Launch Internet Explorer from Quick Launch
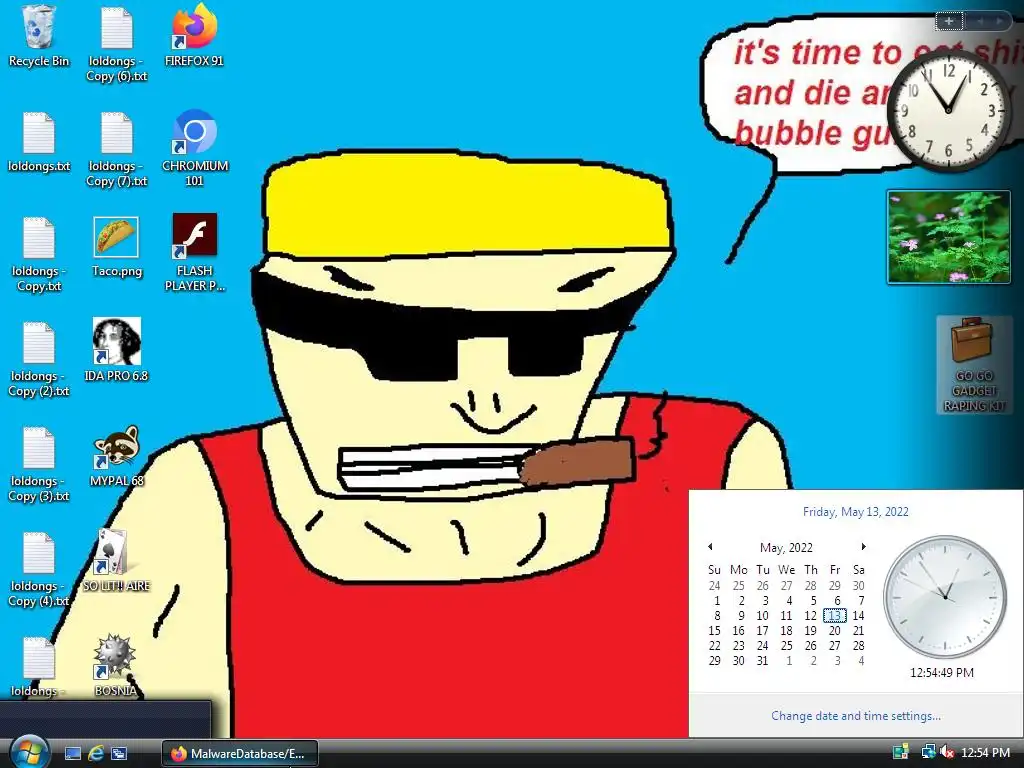Image resolution: width=1024 pixels, height=768 pixels. pos(96,754)
